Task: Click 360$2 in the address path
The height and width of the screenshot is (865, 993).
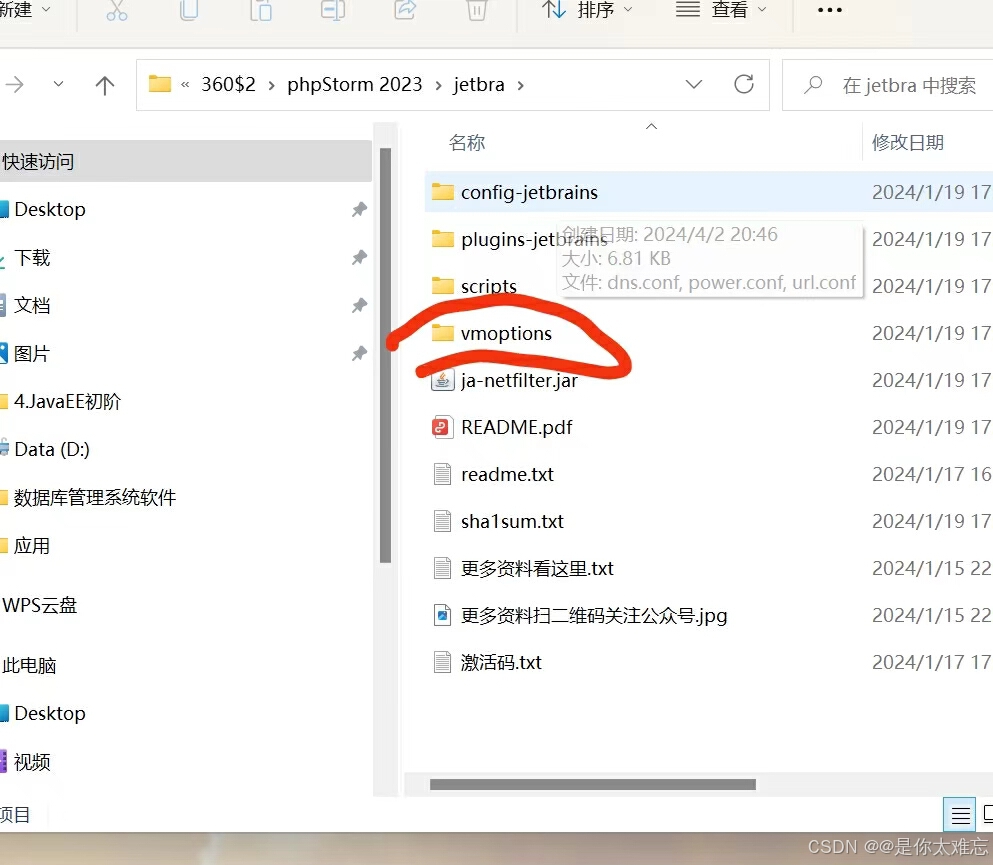Action: [x=228, y=84]
